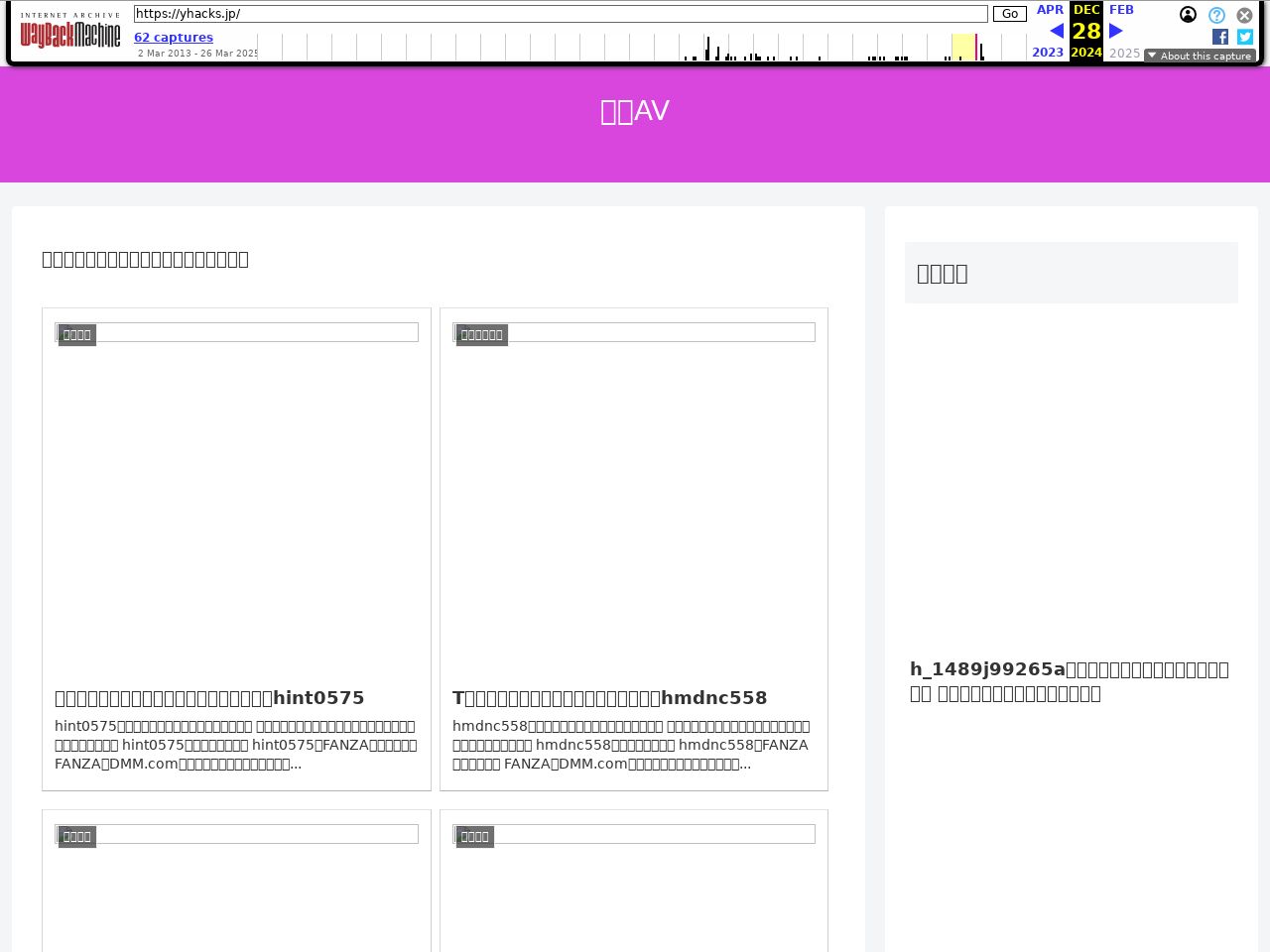Select year 2023 in the toolbar
Image resolution: width=1270 pixels, height=952 pixels.
click(x=1048, y=53)
